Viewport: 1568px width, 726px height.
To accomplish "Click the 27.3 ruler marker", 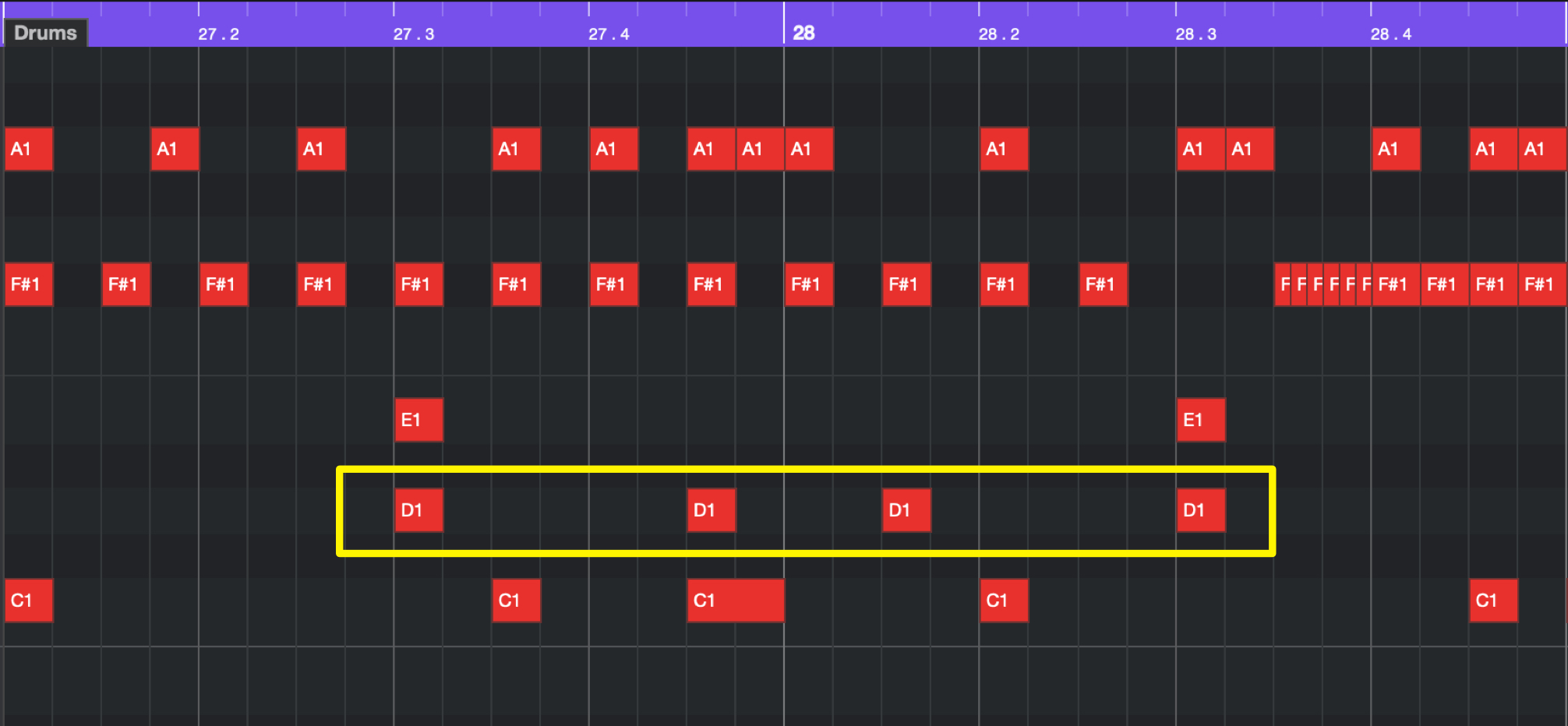I will pos(414,34).
